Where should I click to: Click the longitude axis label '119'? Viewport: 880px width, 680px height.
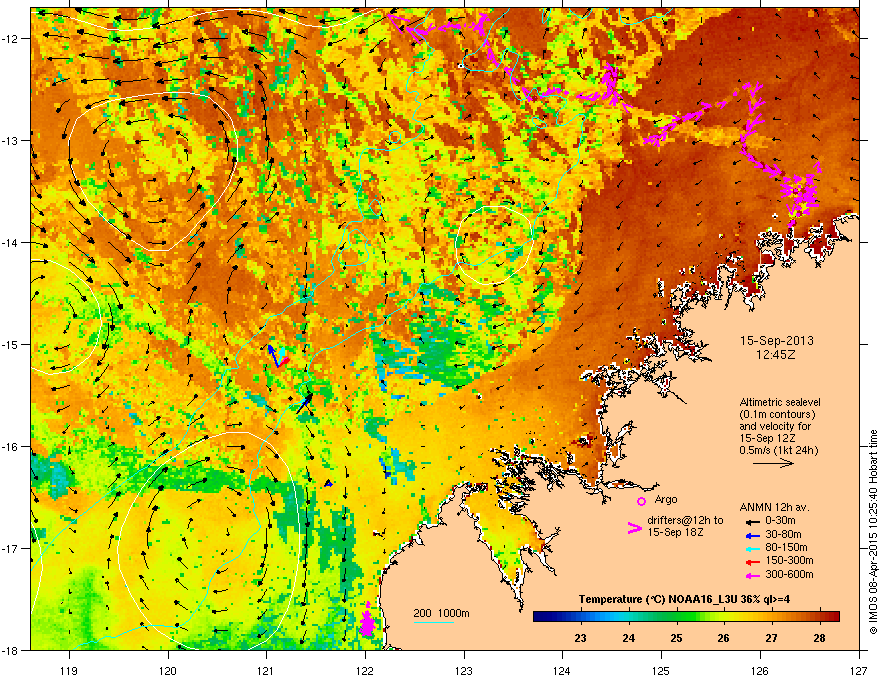click(x=70, y=670)
